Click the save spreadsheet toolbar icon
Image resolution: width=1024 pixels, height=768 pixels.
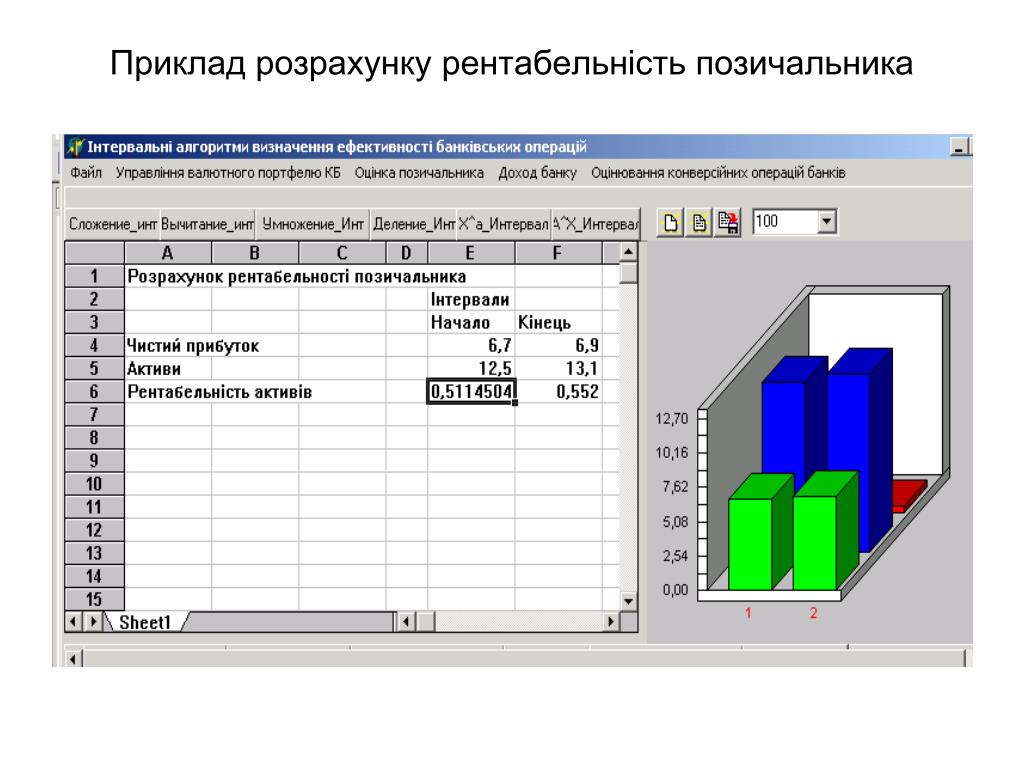pyautogui.click(x=728, y=223)
